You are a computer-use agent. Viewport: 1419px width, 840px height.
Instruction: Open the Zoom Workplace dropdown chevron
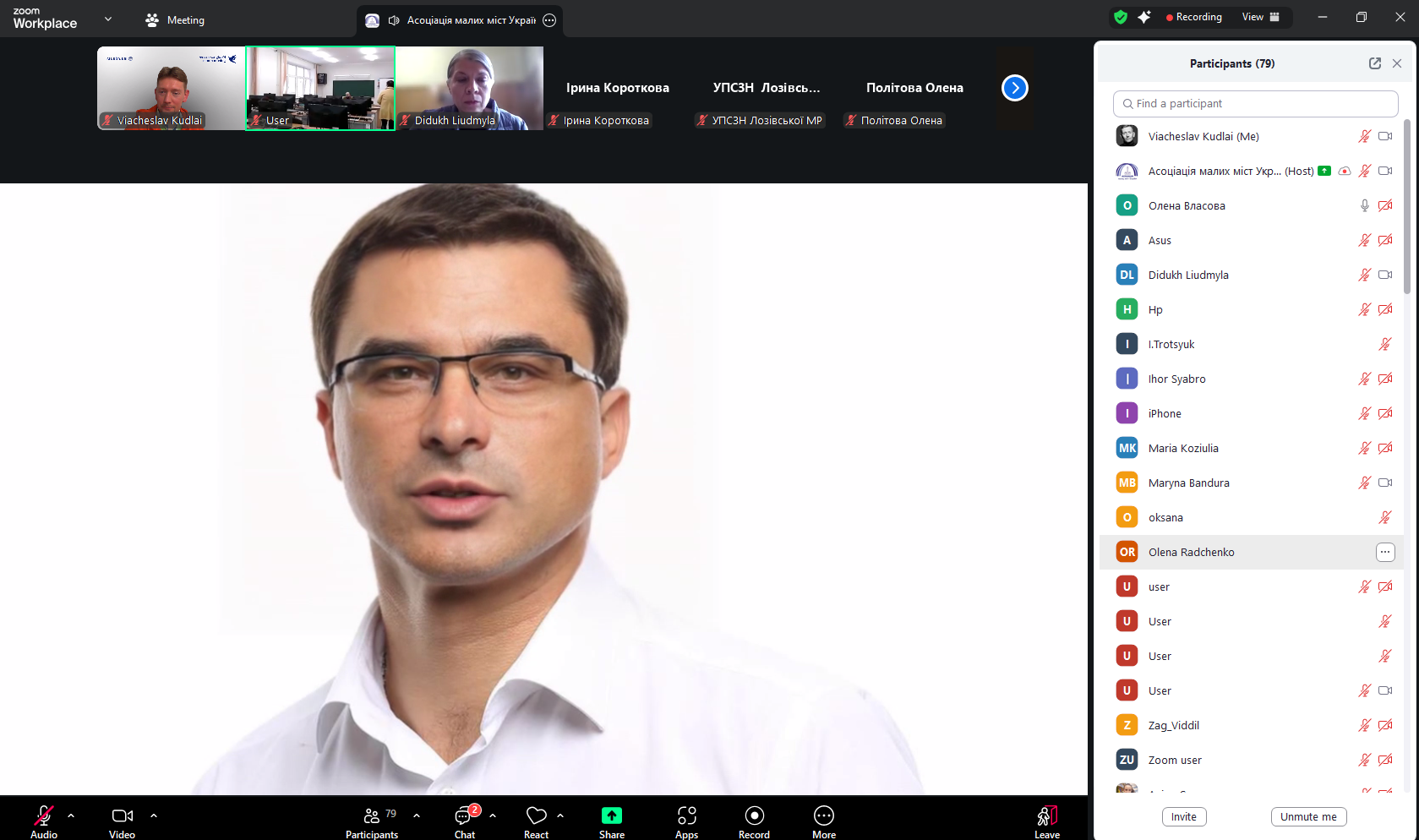pyautogui.click(x=108, y=19)
